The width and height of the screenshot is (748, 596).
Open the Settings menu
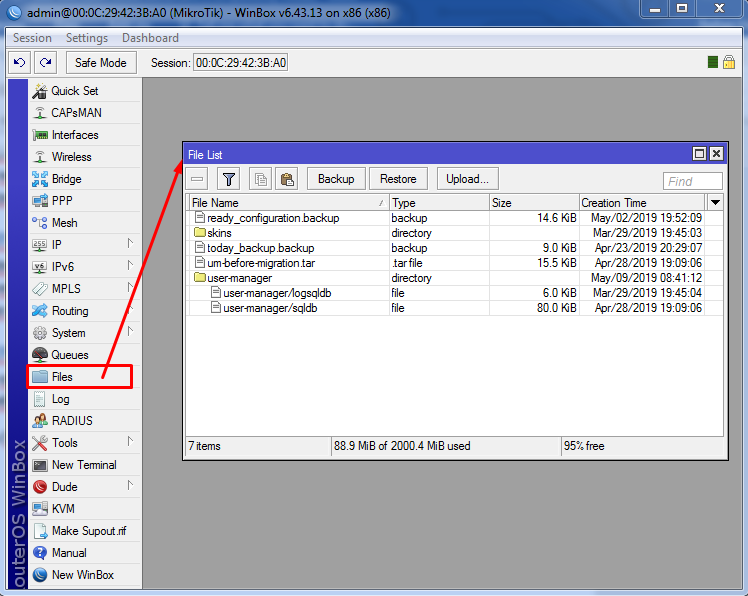pos(87,38)
